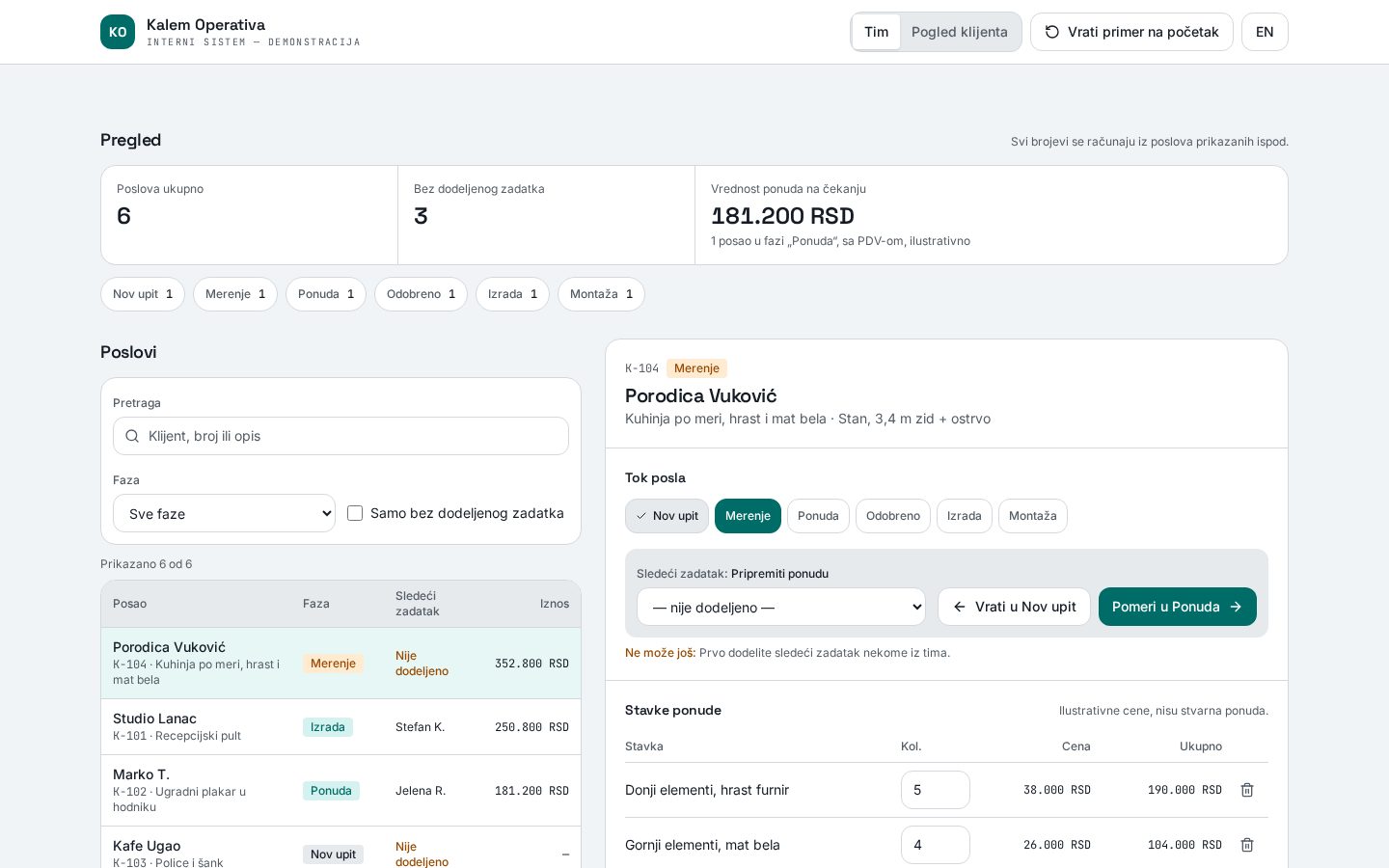1389x868 pixels.
Task: Click the 352.800 RSD amount
Action: point(531,664)
